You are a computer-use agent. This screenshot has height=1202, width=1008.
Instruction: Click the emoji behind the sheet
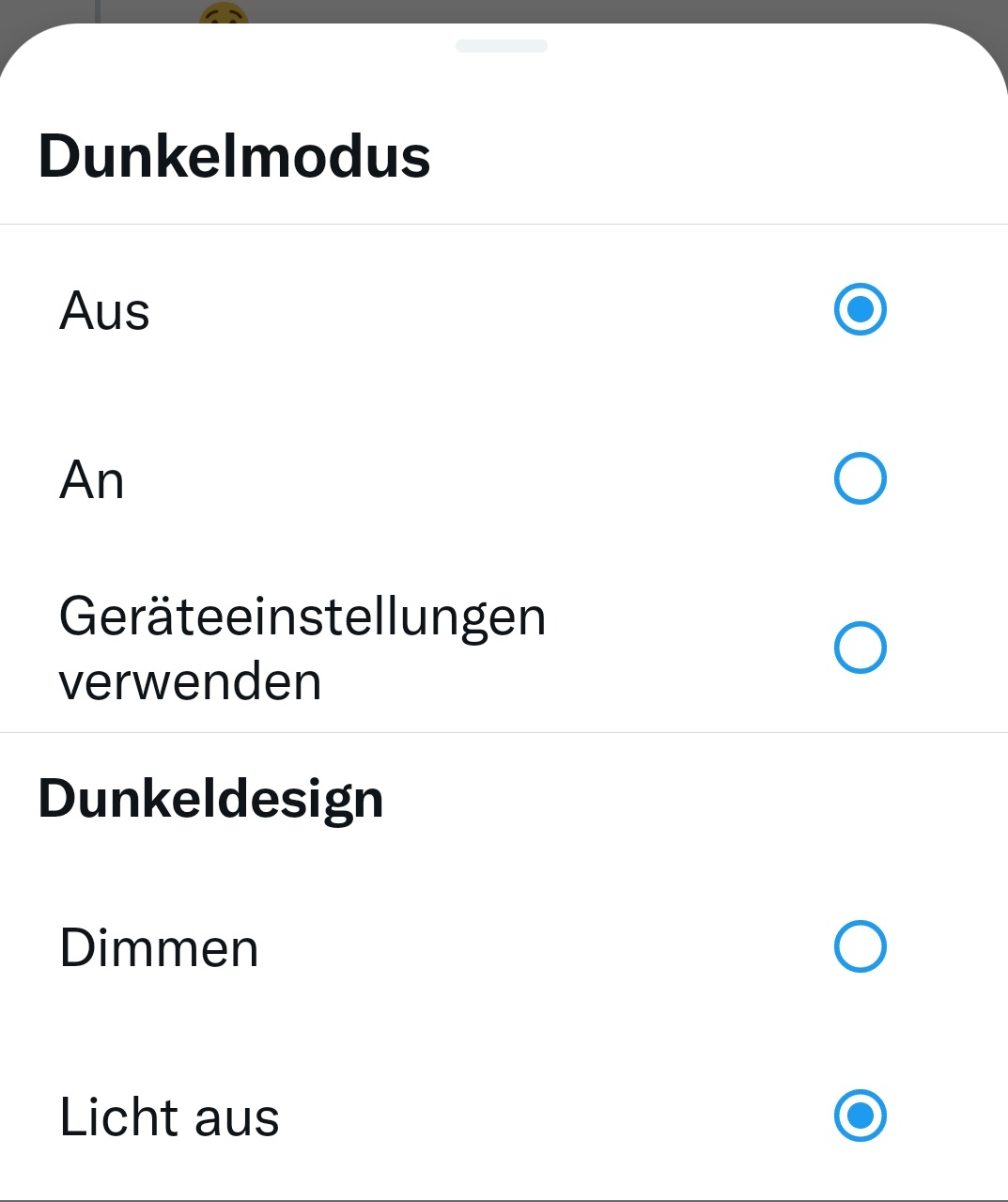224,13
